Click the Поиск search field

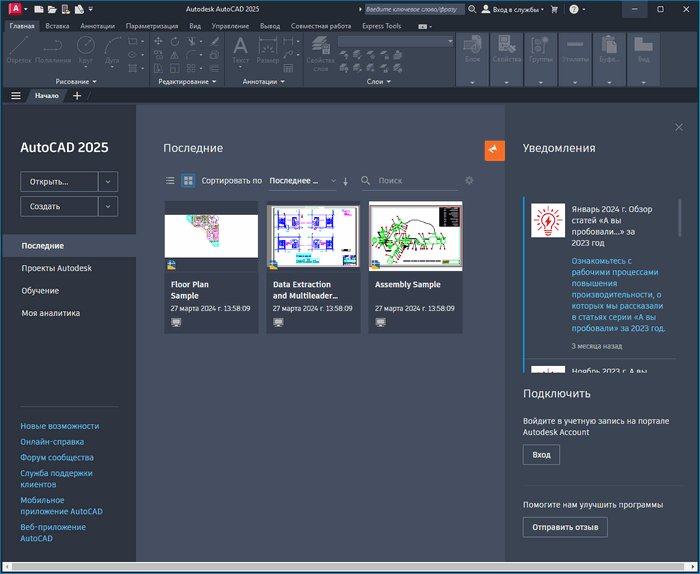point(415,181)
